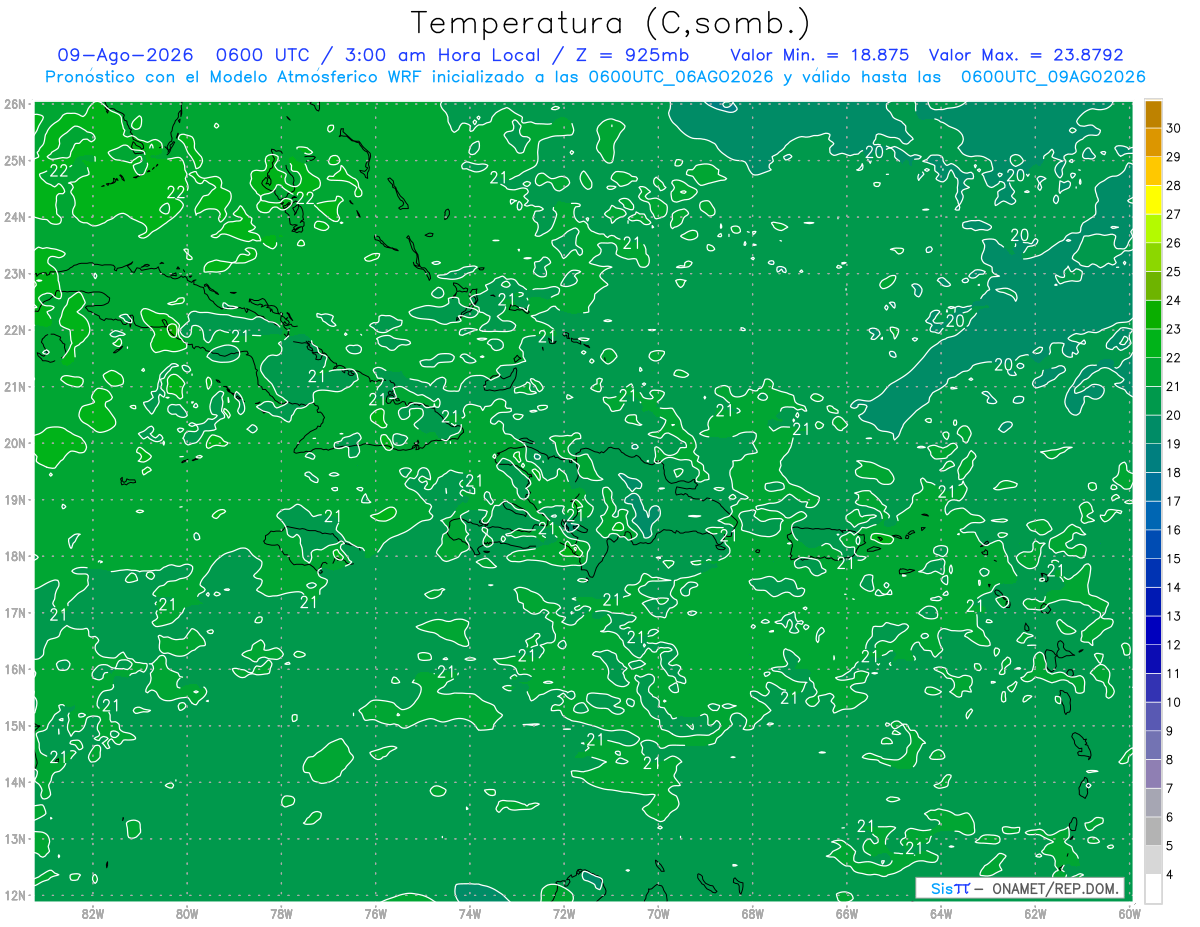Click the latitude axis label 18N
Image resolution: width=1200 pixels, height=927 pixels.
[x=14, y=556]
